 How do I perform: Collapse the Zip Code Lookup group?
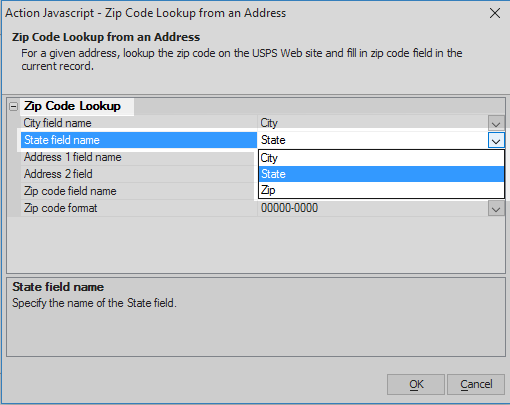pos(13,107)
